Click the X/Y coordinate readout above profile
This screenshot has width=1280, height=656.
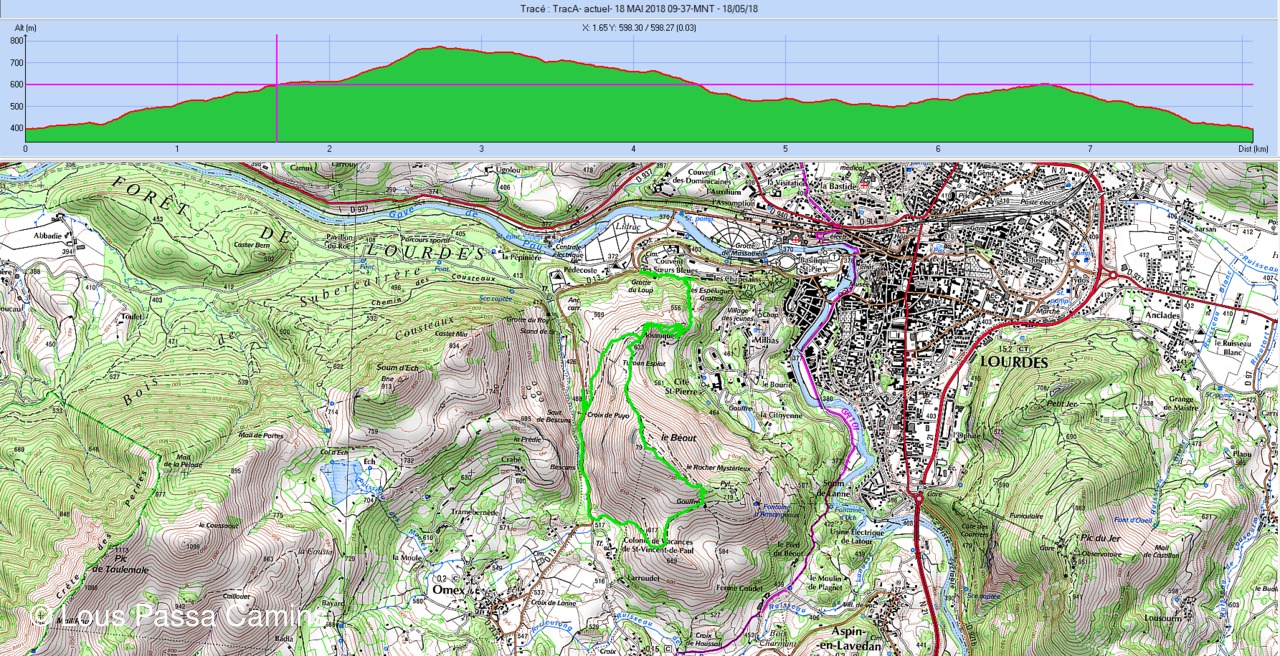click(x=639, y=28)
